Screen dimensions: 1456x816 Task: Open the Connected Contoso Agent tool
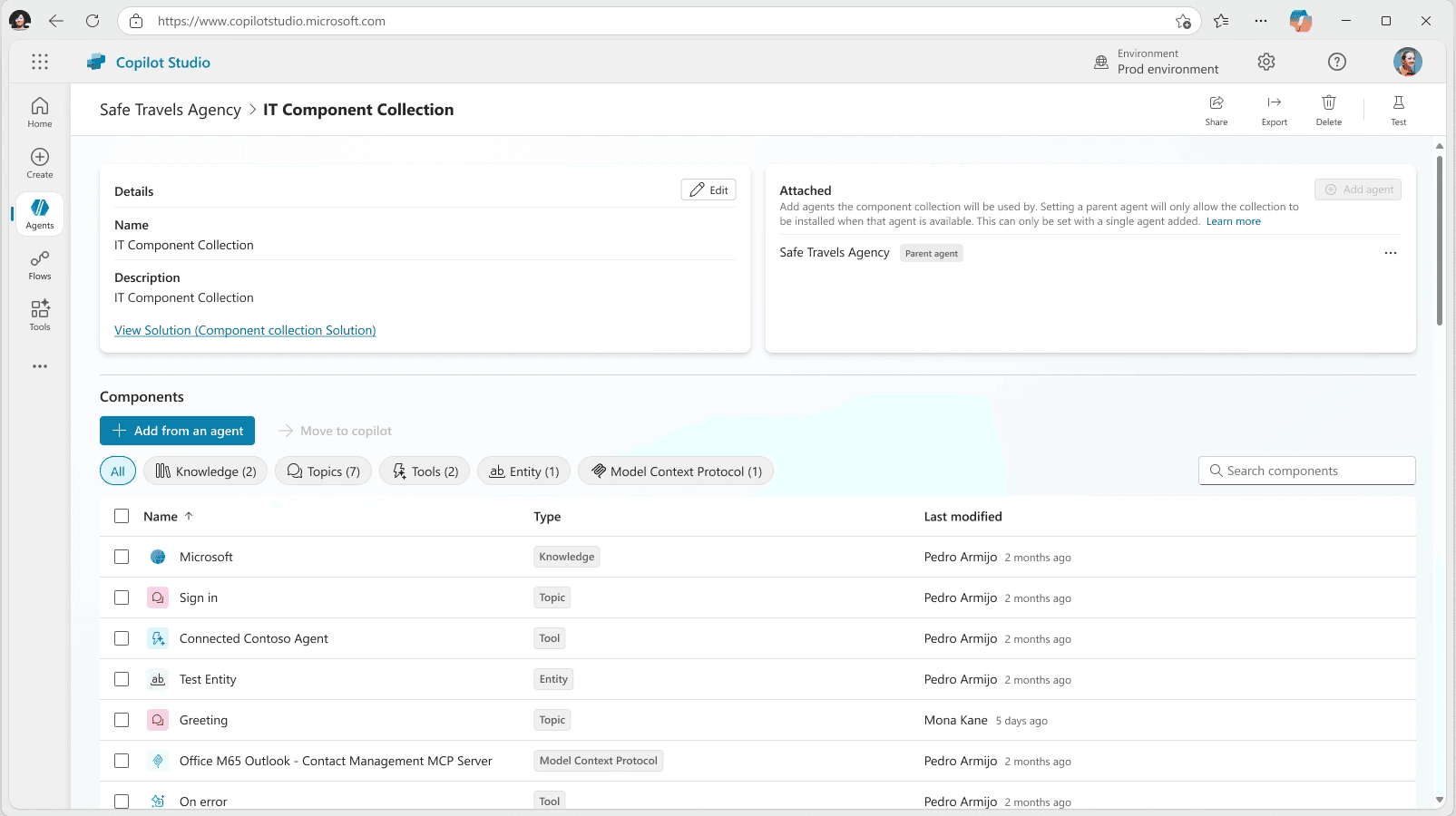click(x=254, y=638)
